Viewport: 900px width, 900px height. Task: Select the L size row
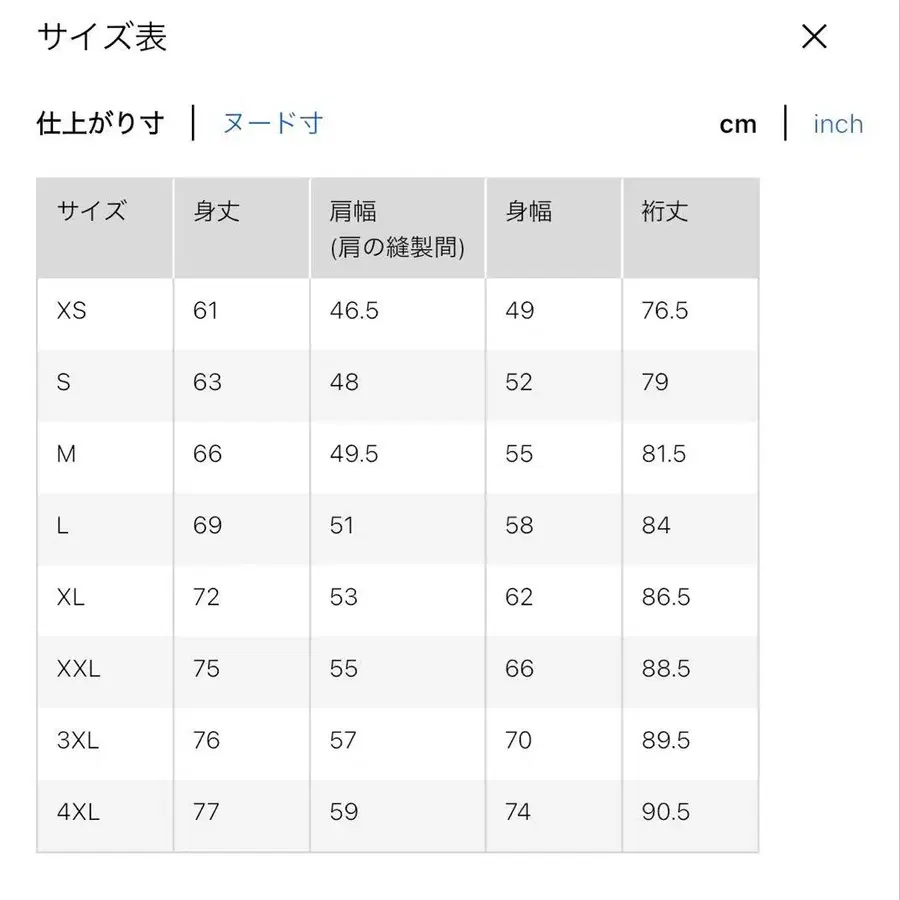(61, 527)
